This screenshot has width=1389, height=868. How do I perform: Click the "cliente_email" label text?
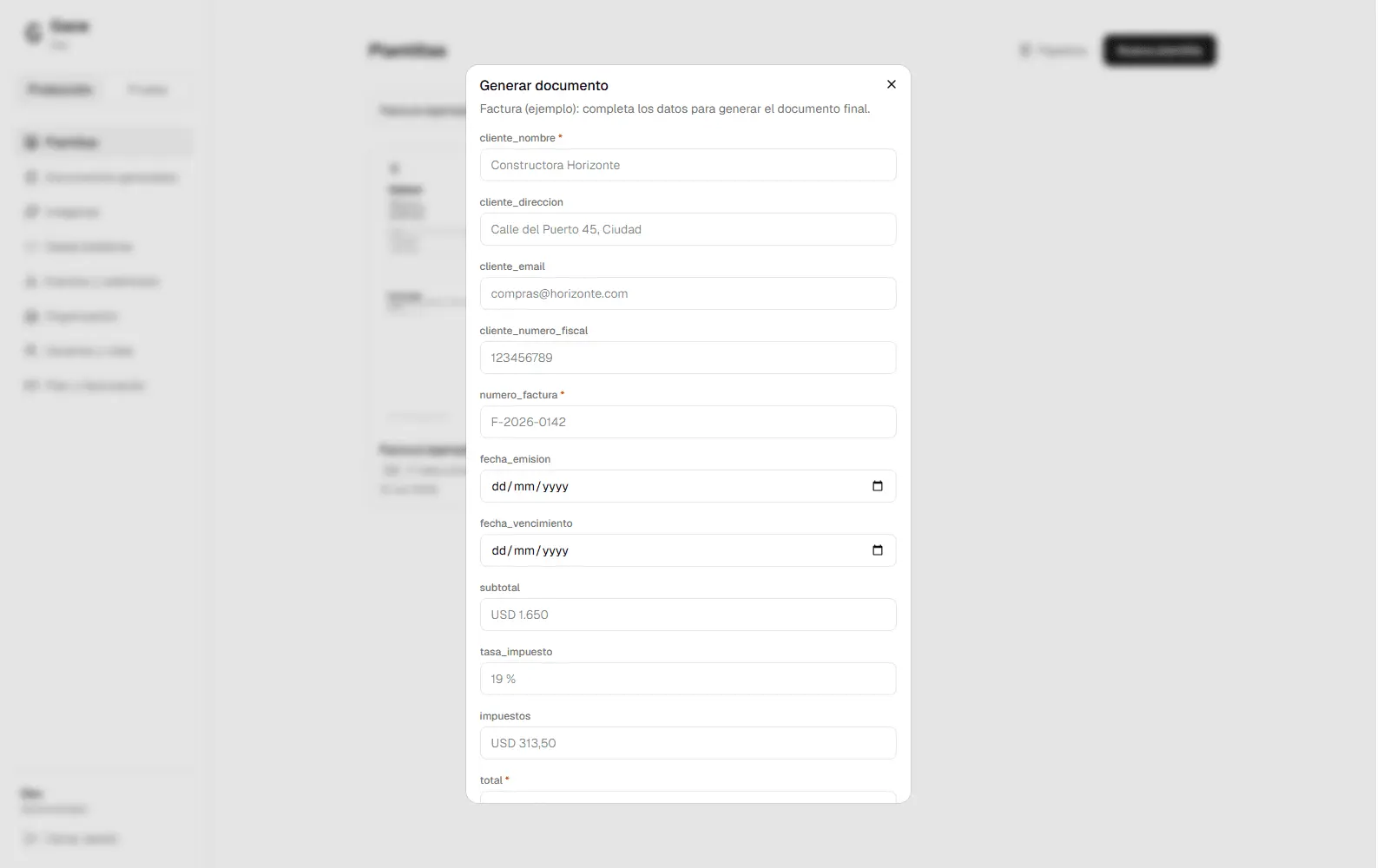pos(512,266)
